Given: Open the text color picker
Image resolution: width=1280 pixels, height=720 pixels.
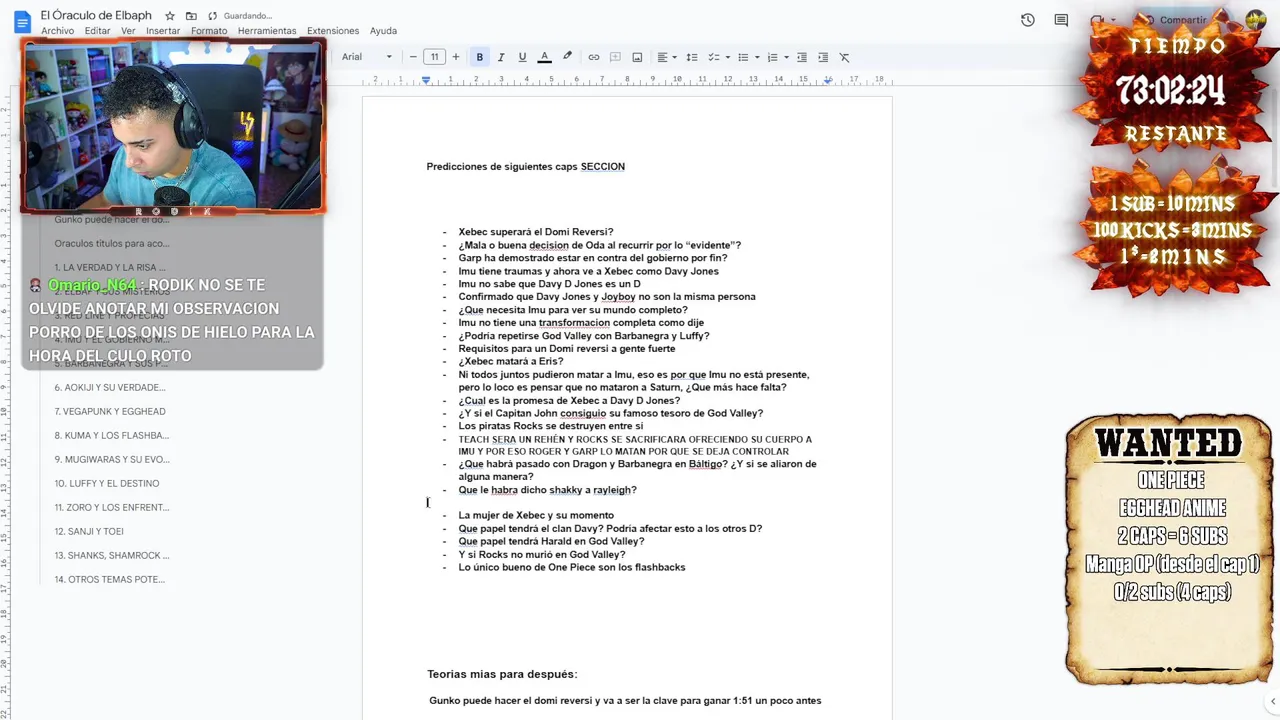Looking at the screenshot, I should pos(544,57).
